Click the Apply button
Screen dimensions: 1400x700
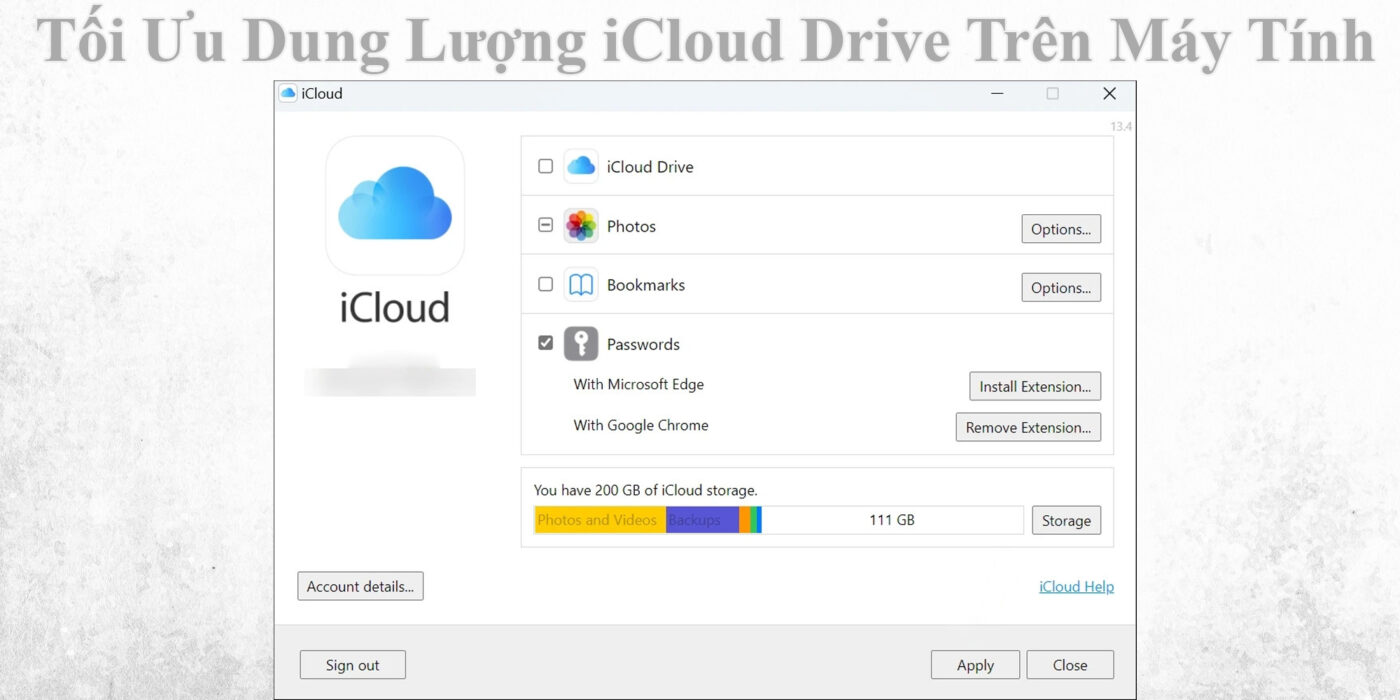click(975, 665)
